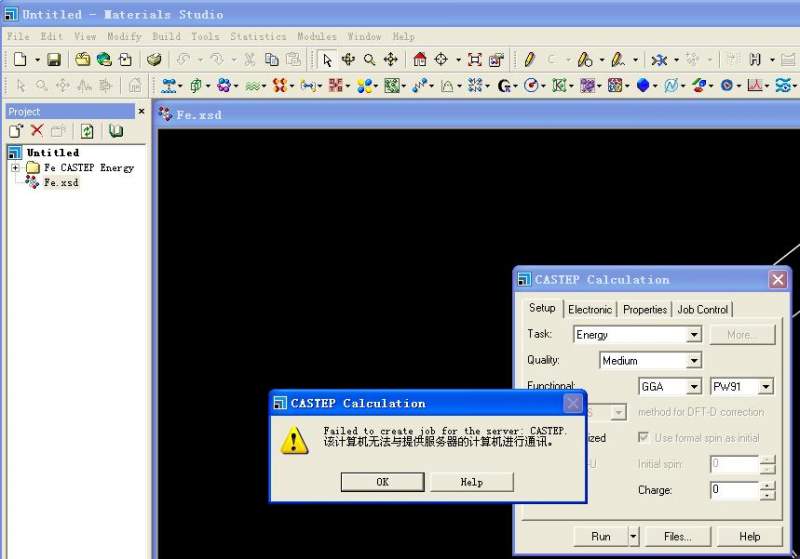800x559 pixels.
Task: Click the Charge stepper down arrow
Action: 767,495
